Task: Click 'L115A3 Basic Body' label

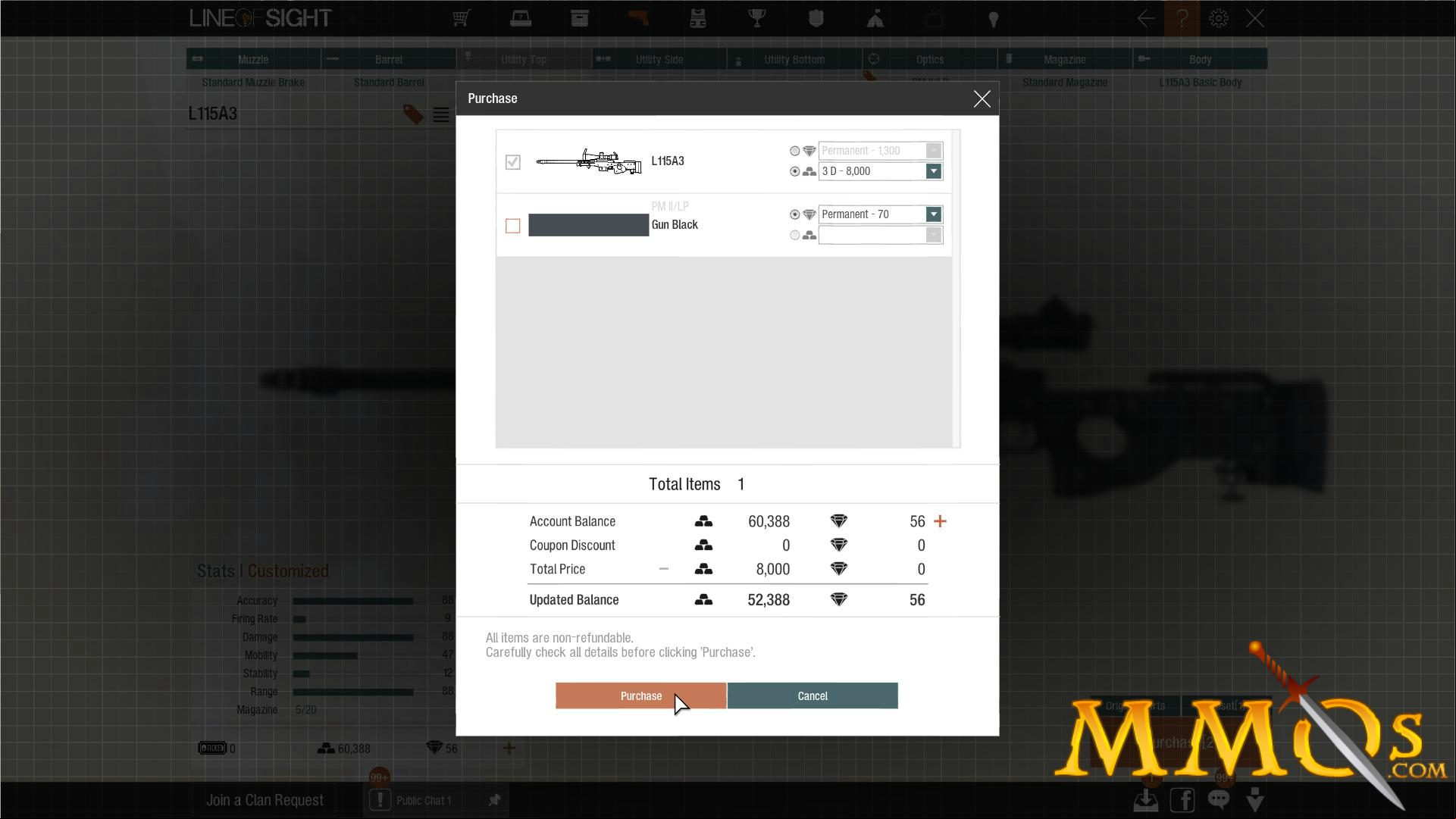Action: tap(1200, 82)
